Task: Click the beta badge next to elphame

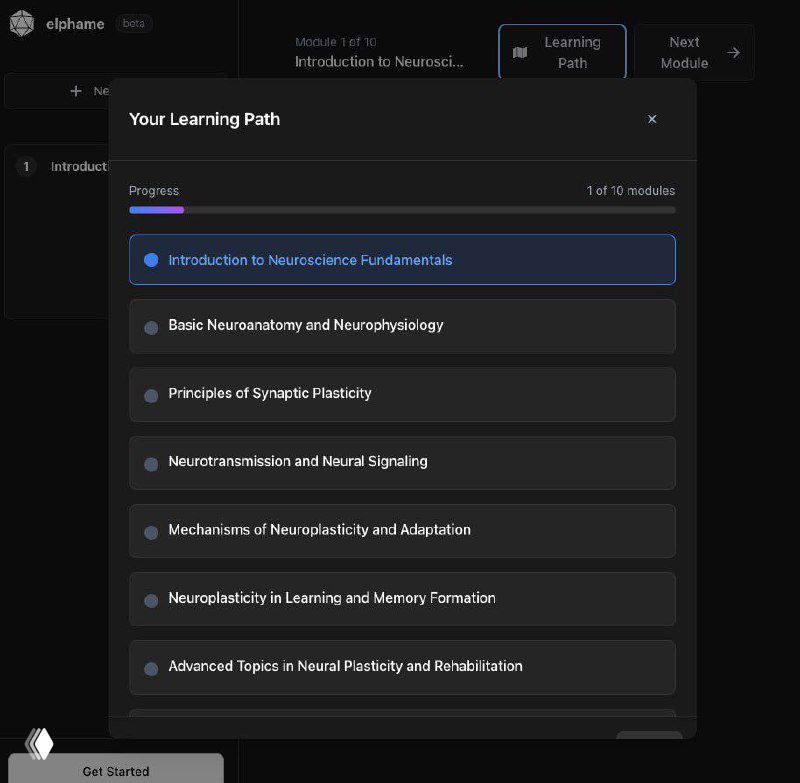Action: tap(133, 24)
